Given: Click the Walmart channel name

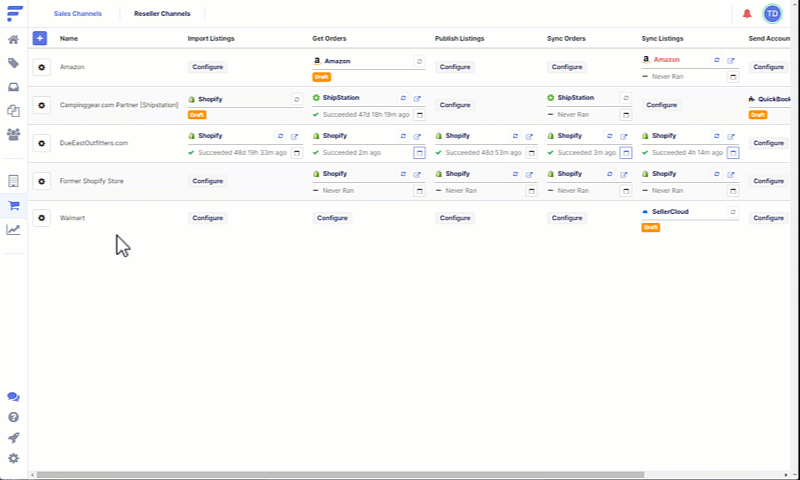Looking at the screenshot, I should tap(72, 218).
